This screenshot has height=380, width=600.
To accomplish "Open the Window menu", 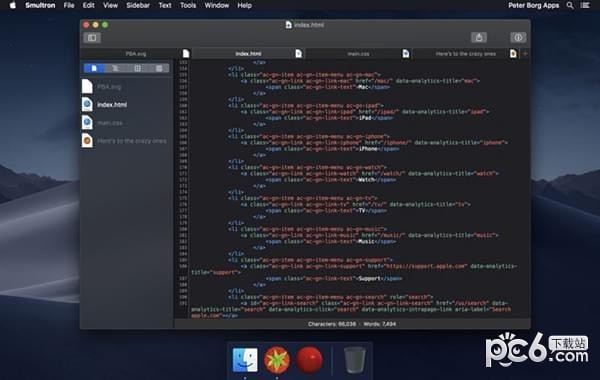I will coord(217,5).
